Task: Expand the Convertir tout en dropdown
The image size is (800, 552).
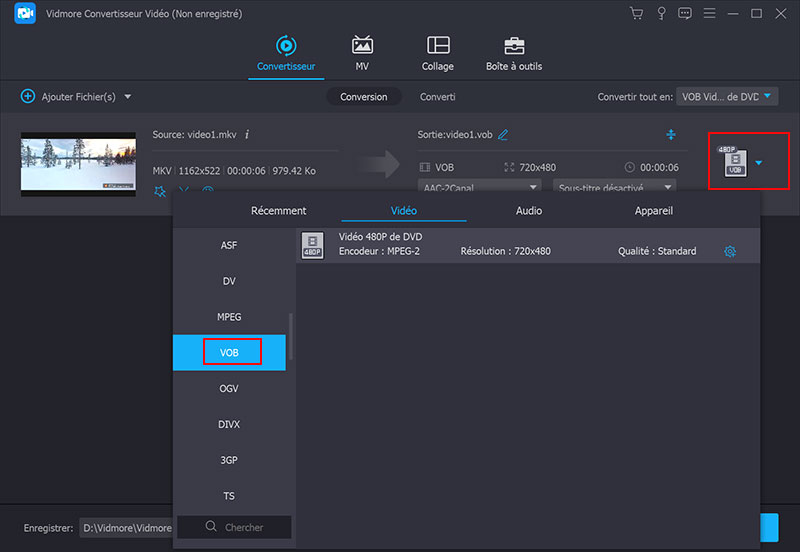Action: pos(727,97)
